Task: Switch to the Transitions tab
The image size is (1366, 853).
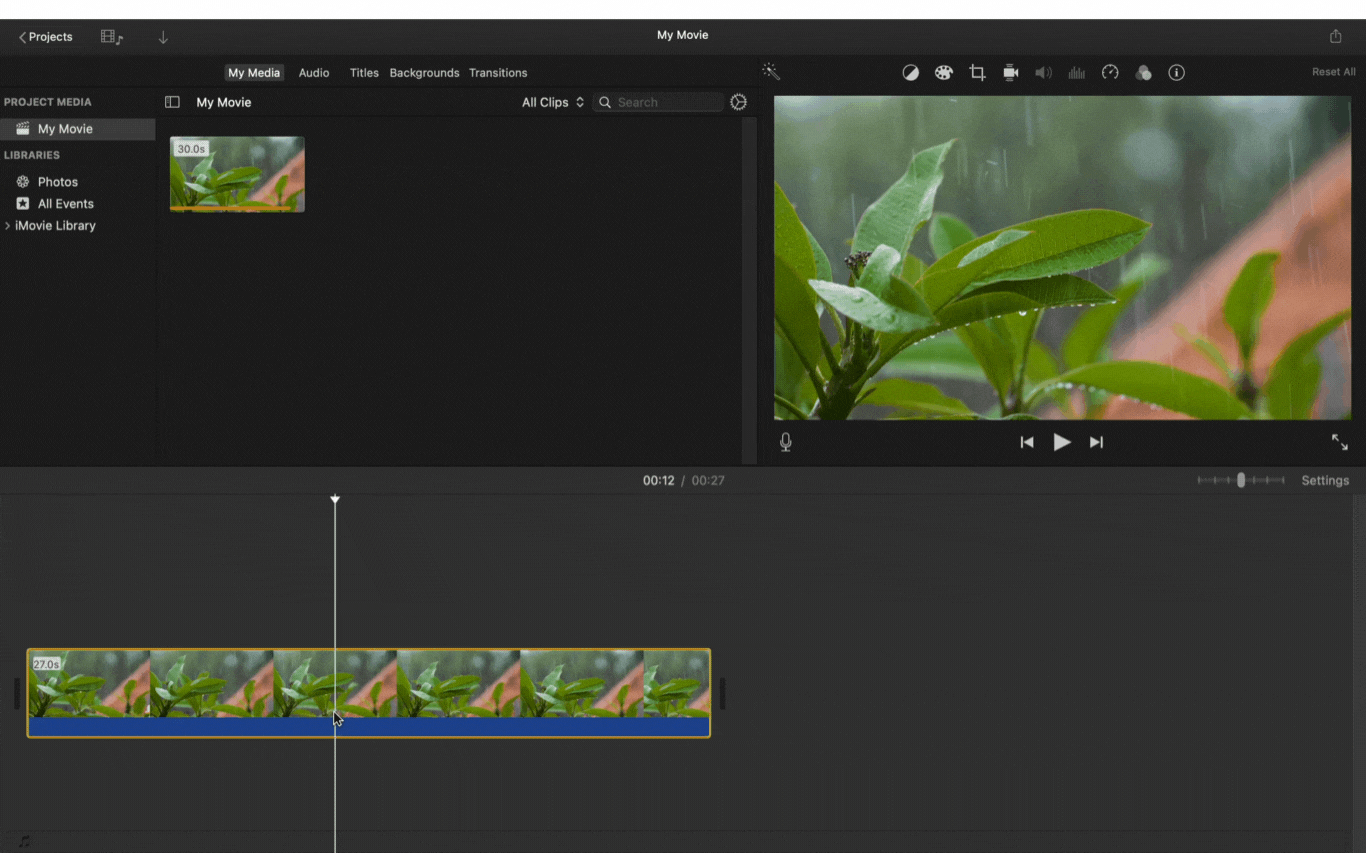Action: click(498, 72)
